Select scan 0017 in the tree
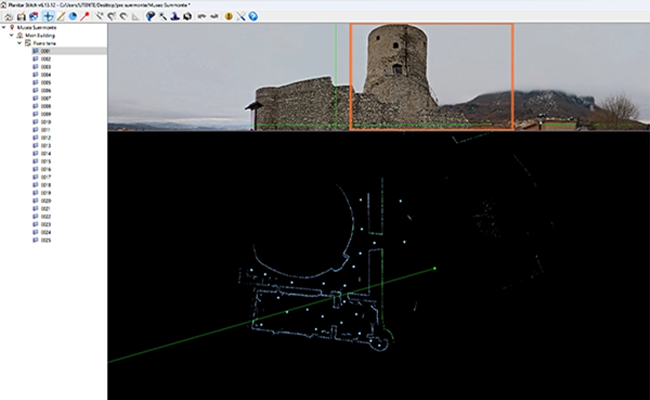The width and height of the screenshot is (650, 400). coord(46,177)
